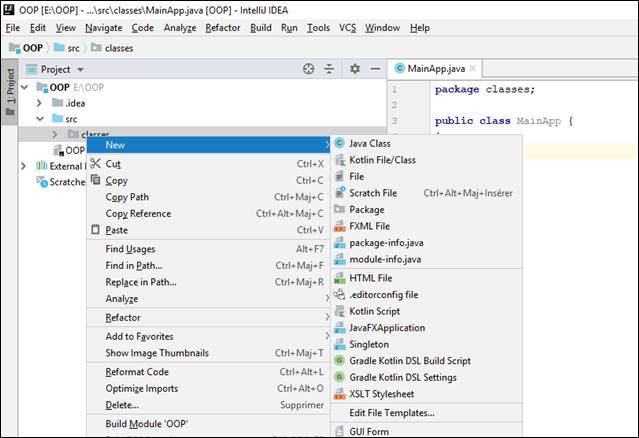Select Scratches item in project tree

point(61,182)
